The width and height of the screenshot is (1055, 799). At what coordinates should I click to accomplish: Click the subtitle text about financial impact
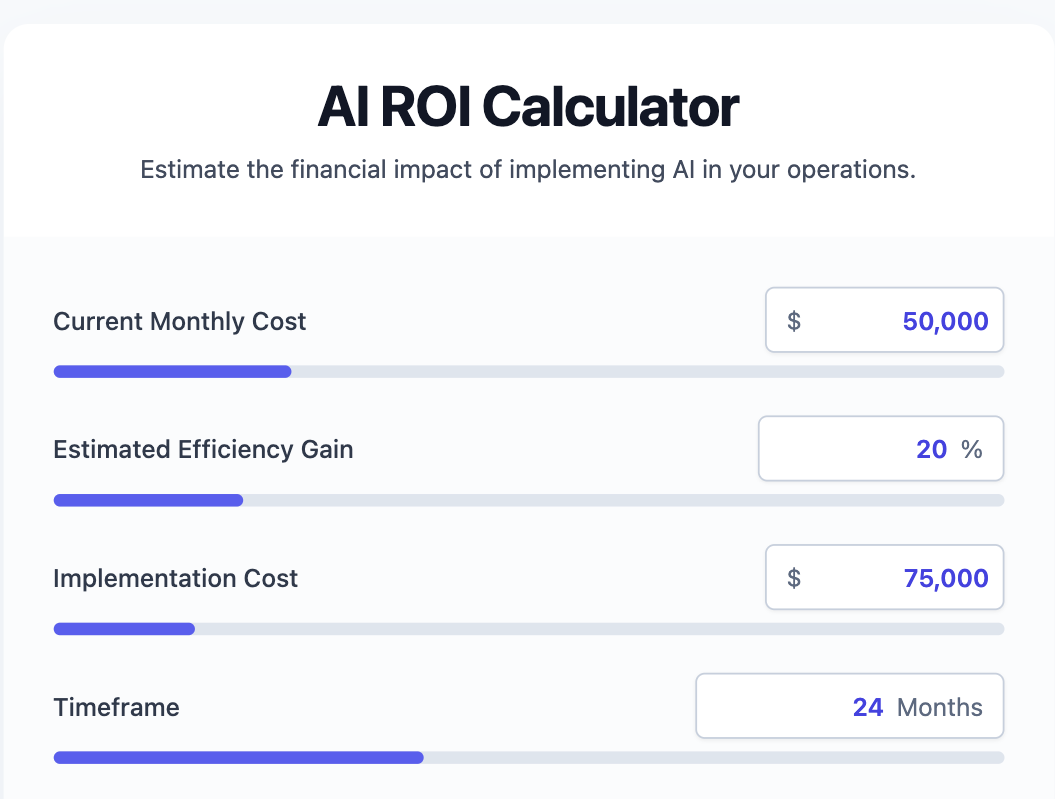coord(528,169)
